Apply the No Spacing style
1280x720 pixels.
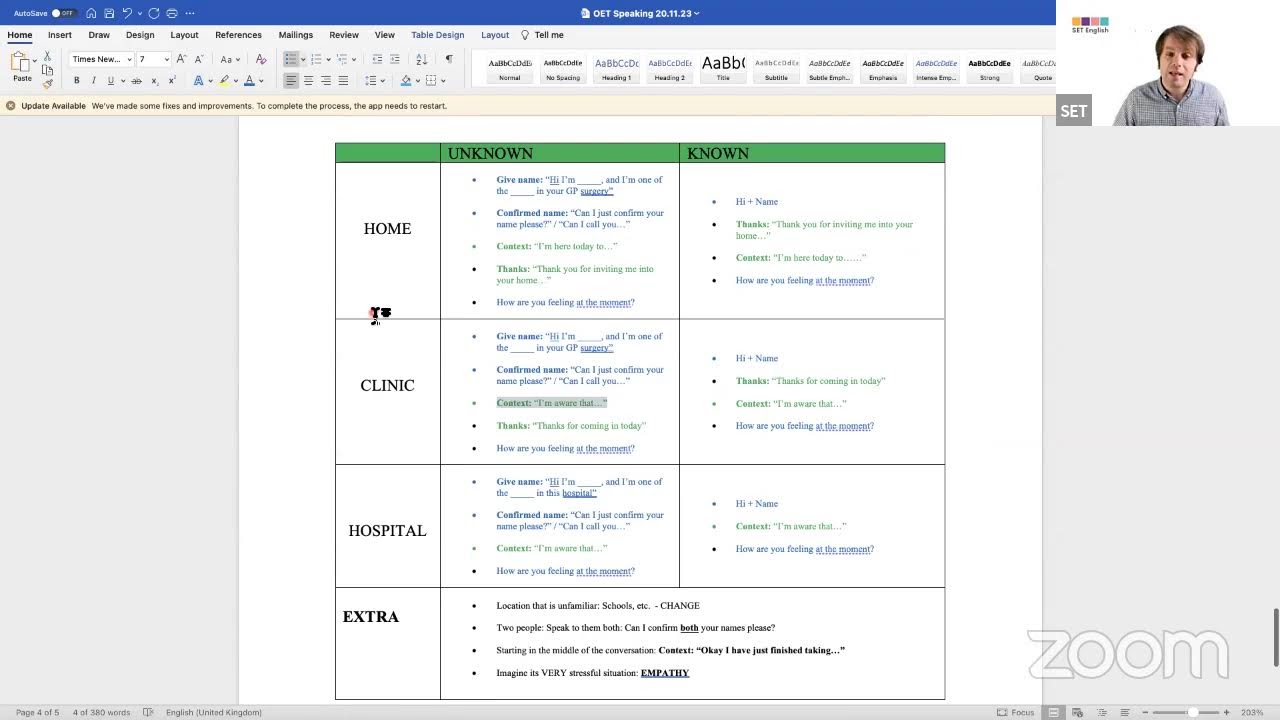[x=563, y=68]
